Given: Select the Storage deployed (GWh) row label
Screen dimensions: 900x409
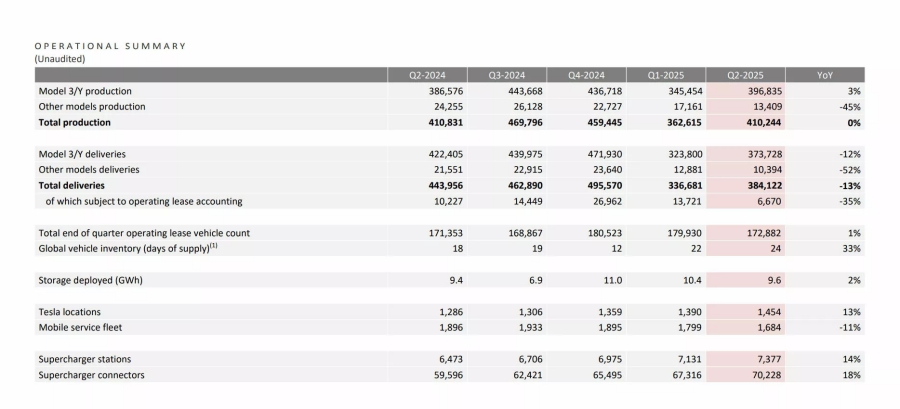Looking at the screenshot, I should coord(90,280).
